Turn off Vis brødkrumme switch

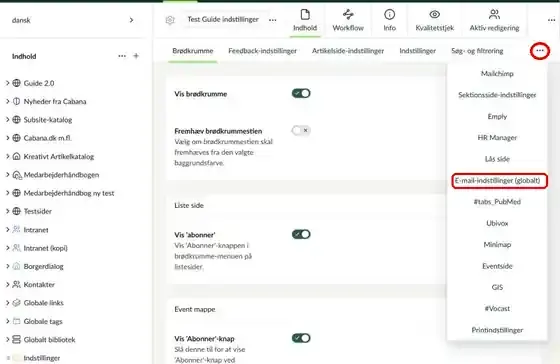coord(301,94)
